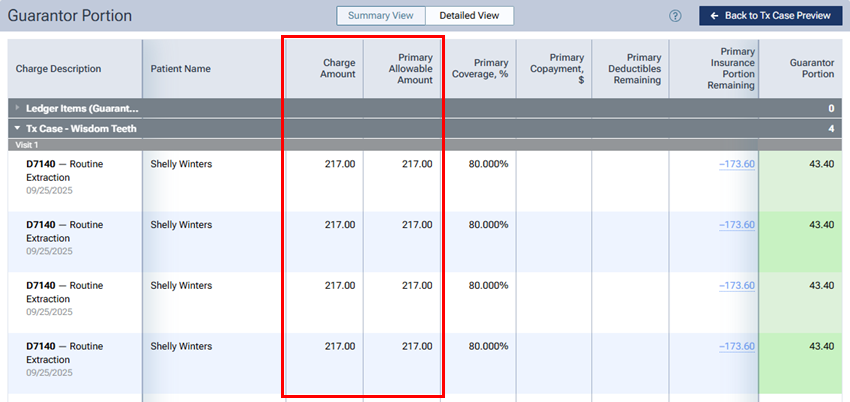Click the Patient Name column header

tap(180, 69)
